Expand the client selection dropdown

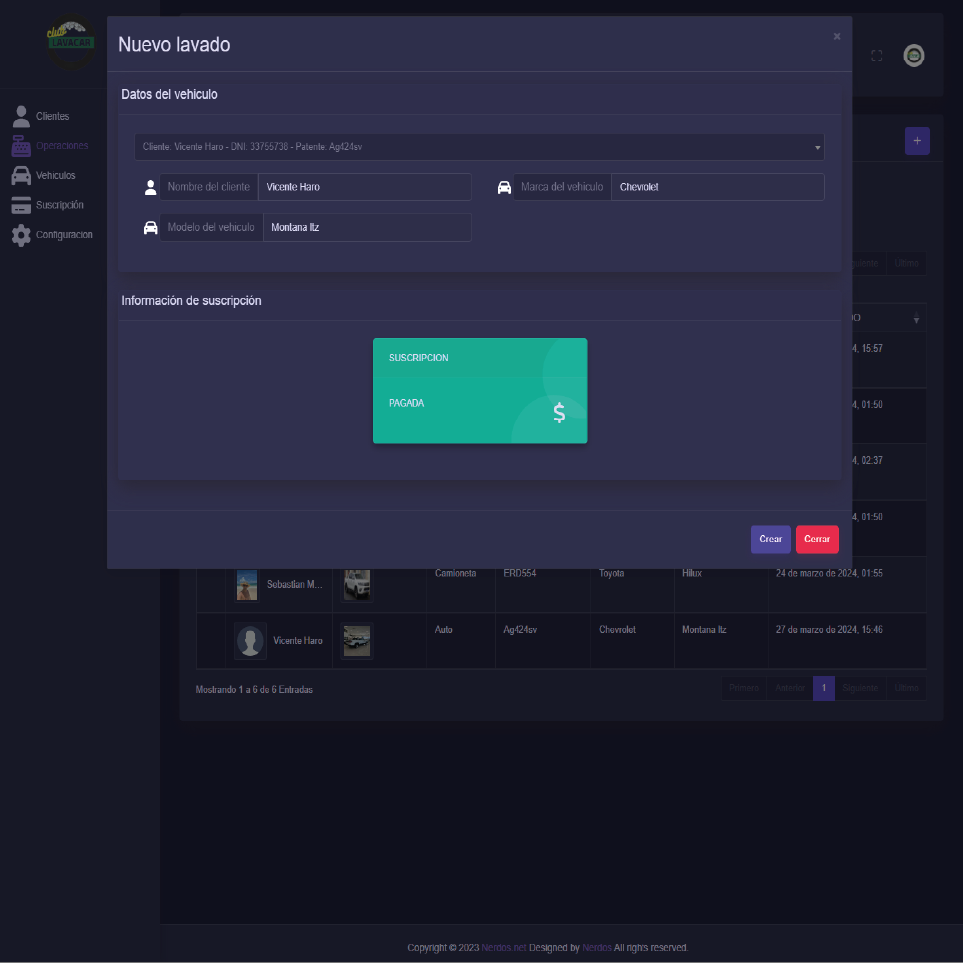(479, 147)
